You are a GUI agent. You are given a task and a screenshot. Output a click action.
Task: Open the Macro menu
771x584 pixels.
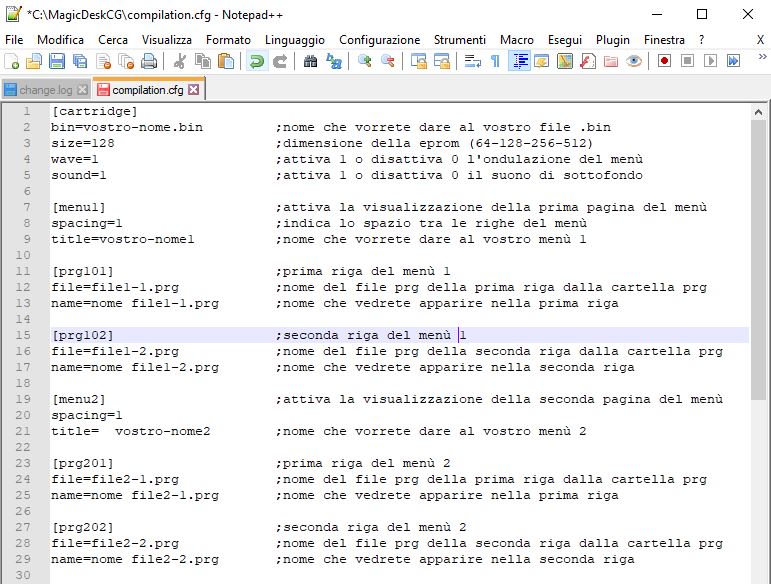[x=517, y=40]
